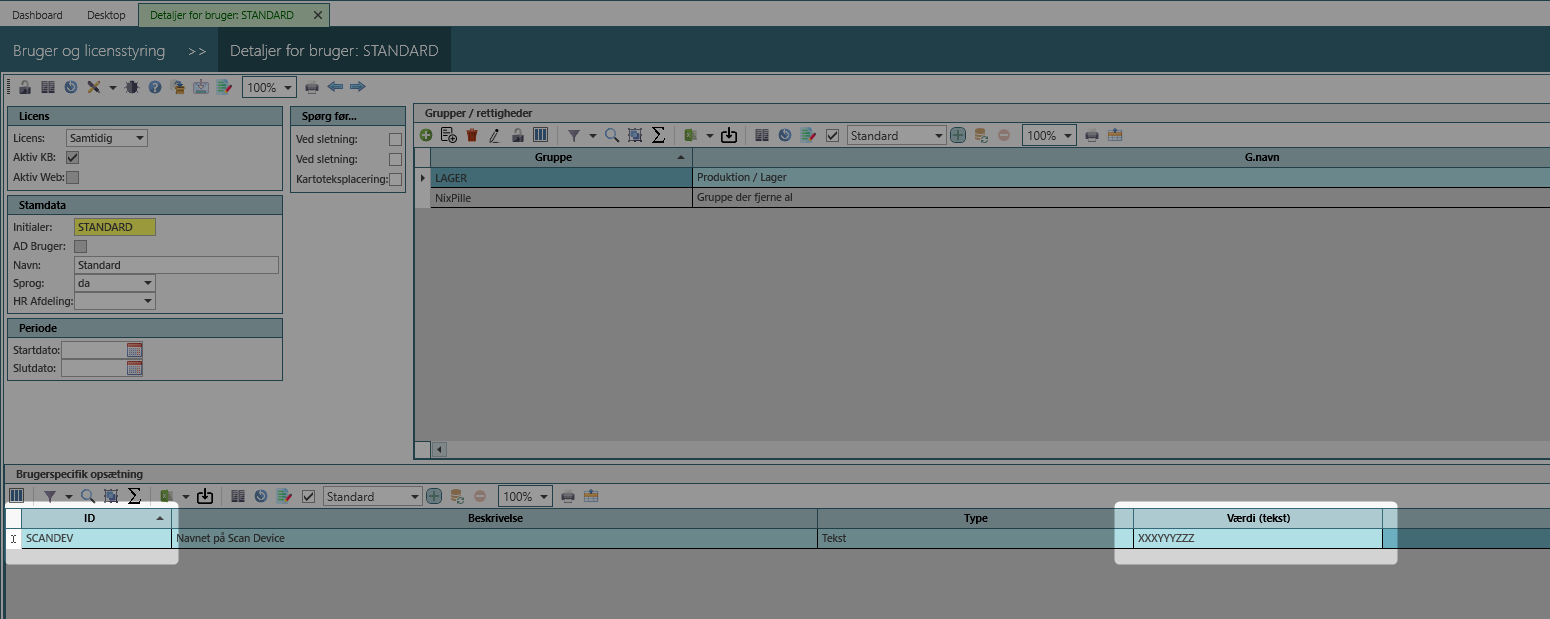Image resolution: width=1550 pixels, height=619 pixels.
Task: Click the blue help question mark icon
Action: (155, 87)
